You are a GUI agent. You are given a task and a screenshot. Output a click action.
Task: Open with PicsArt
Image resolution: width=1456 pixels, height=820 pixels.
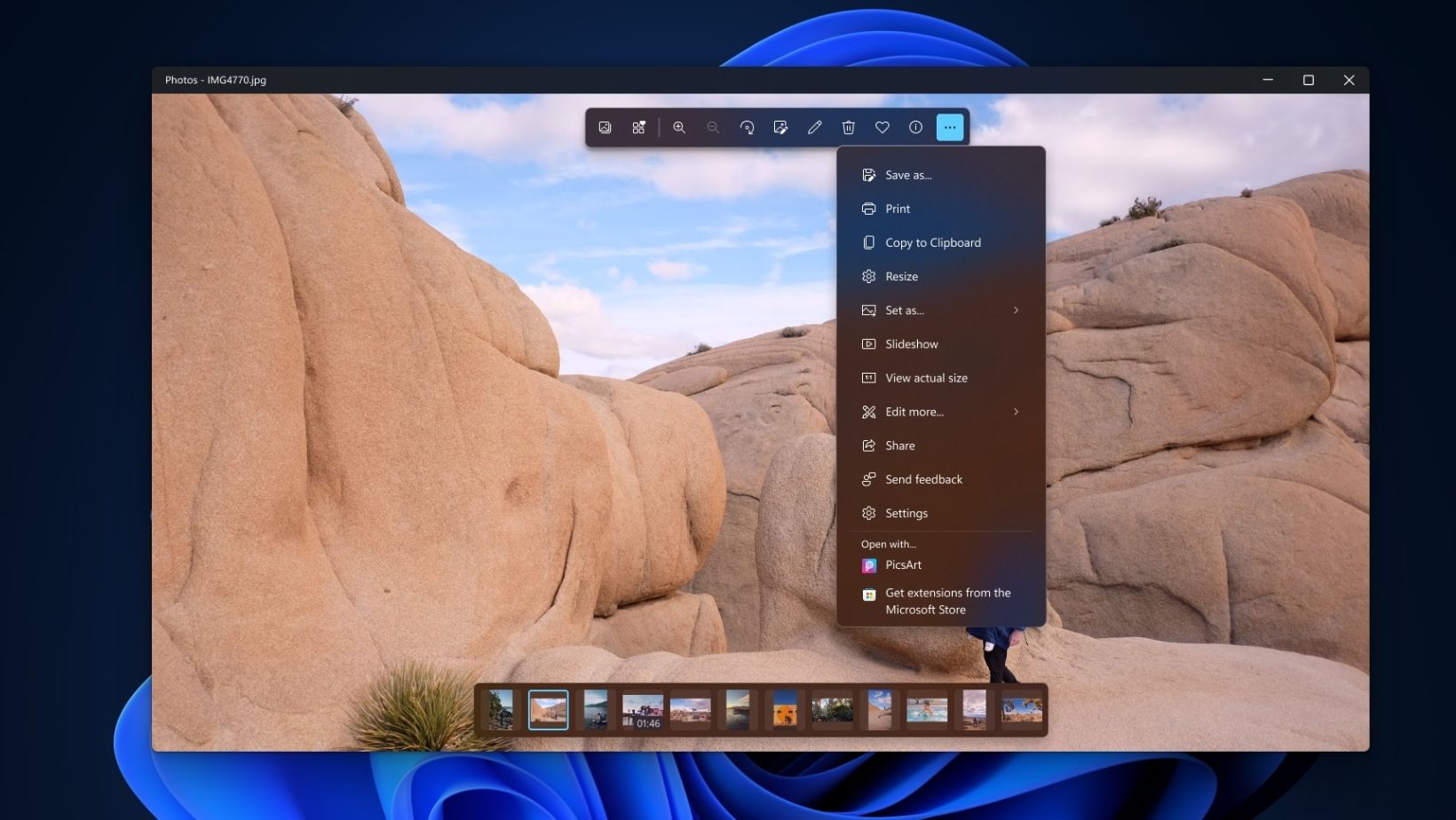[903, 565]
